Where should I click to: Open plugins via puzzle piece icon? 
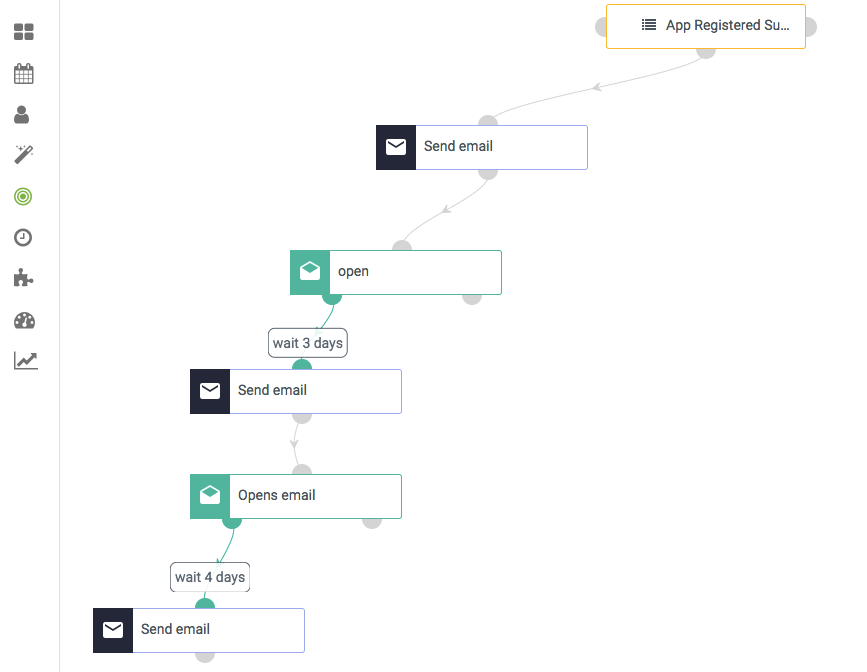click(23, 278)
